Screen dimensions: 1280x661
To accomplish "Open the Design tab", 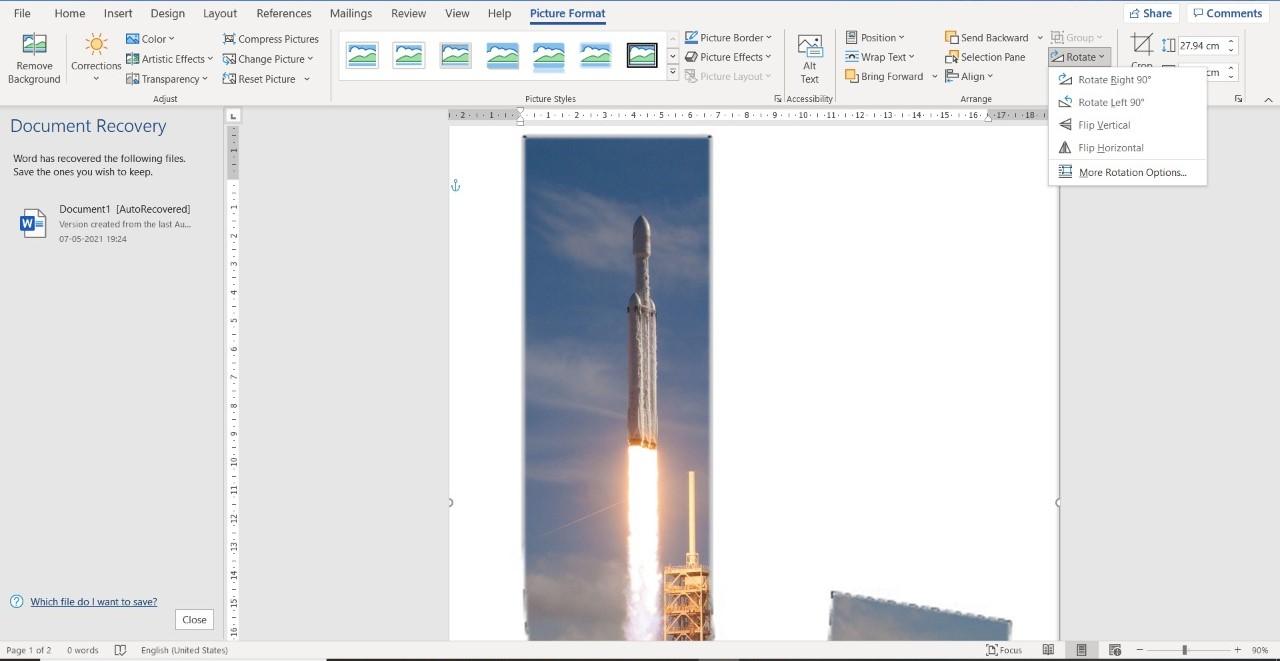I will [x=167, y=13].
